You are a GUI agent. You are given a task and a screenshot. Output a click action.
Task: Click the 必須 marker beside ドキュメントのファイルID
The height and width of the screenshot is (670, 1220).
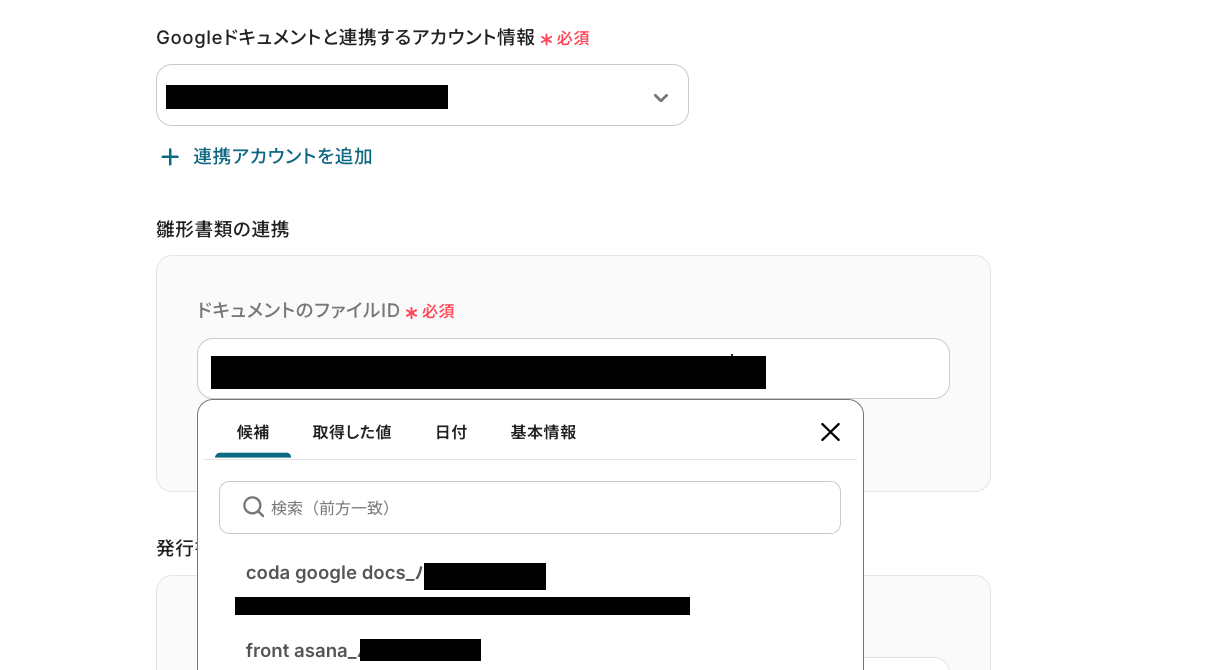pos(437,312)
